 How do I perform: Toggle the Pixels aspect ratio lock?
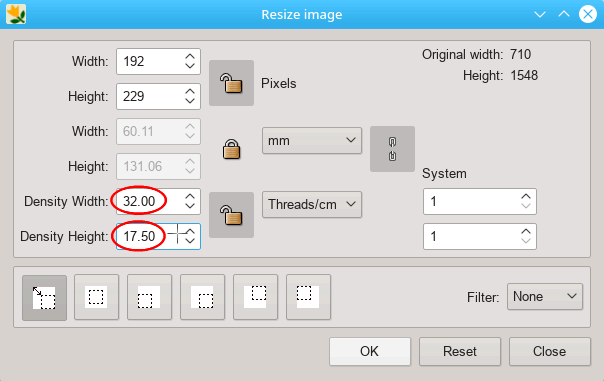coord(231,83)
